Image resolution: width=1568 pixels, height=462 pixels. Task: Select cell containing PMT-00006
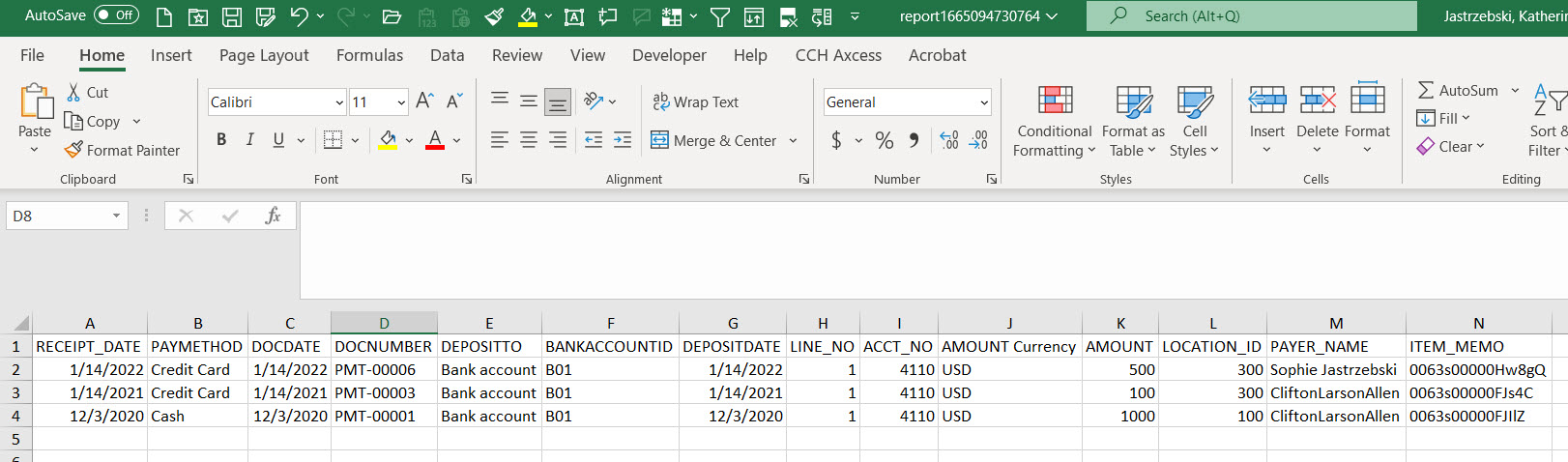pos(384,369)
